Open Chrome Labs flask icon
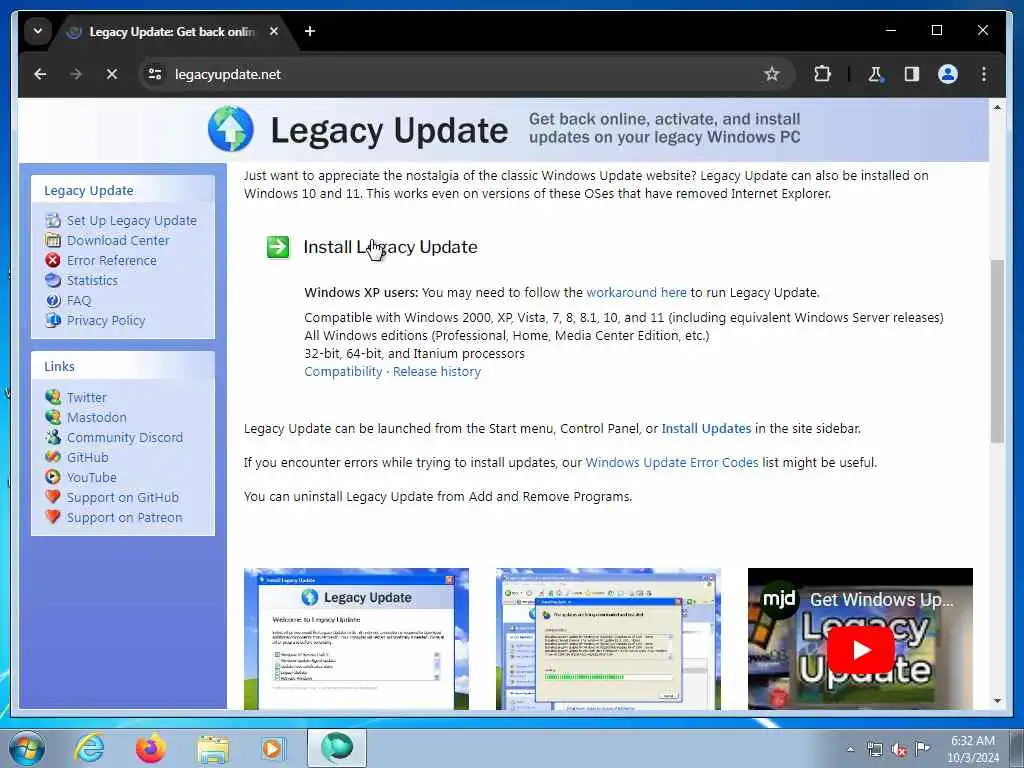 (875, 74)
